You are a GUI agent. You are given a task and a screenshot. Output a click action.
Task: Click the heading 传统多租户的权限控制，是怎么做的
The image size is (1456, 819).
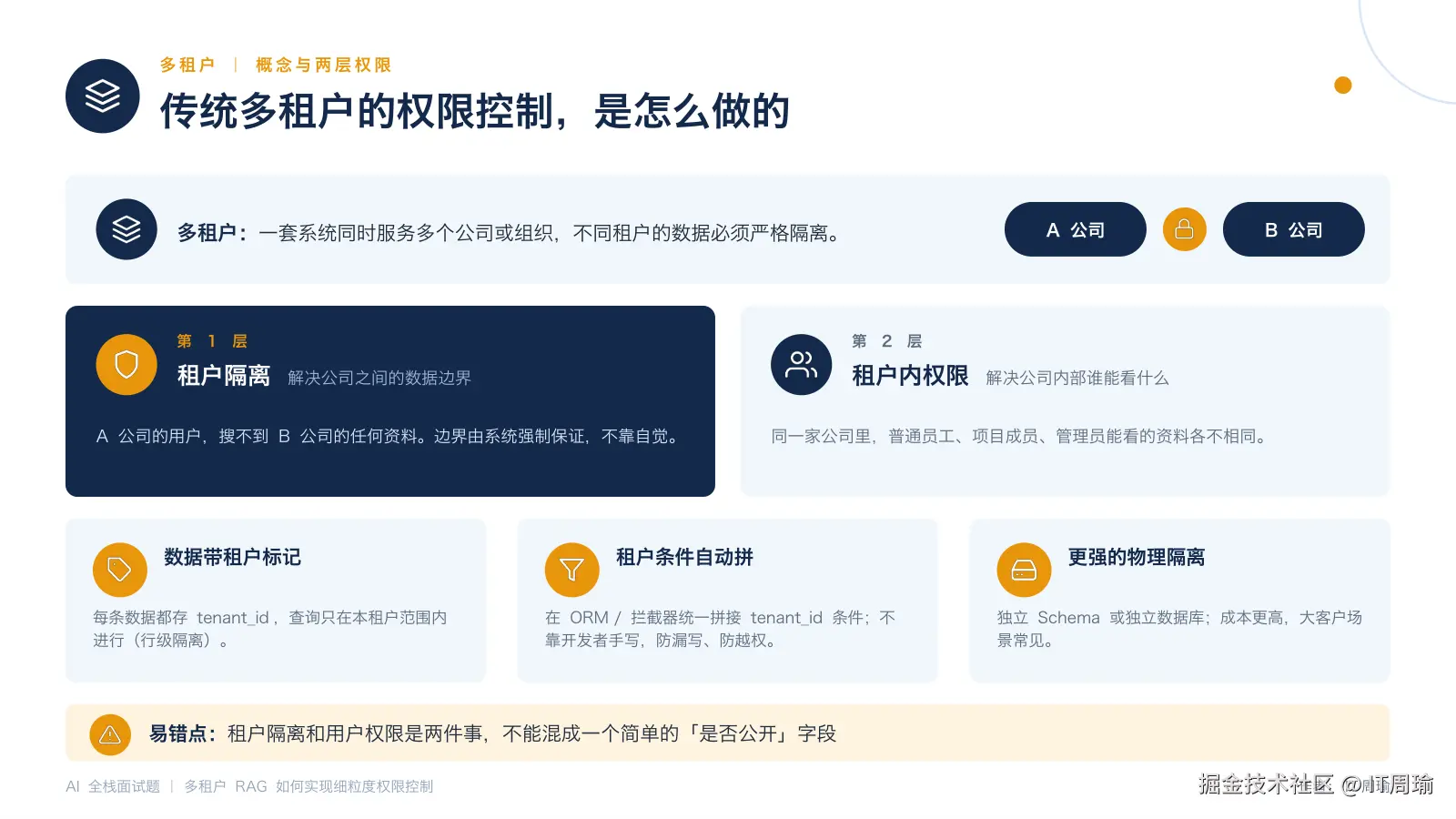tap(474, 111)
